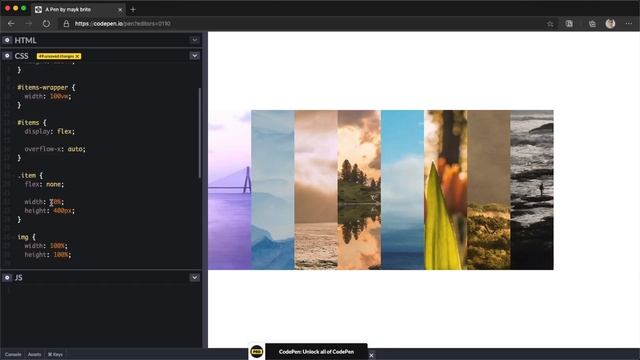Image resolution: width=640 pixels, height=360 pixels.
Task: Show keyboard shortcuts with Keys button
Action: [x=55, y=354]
